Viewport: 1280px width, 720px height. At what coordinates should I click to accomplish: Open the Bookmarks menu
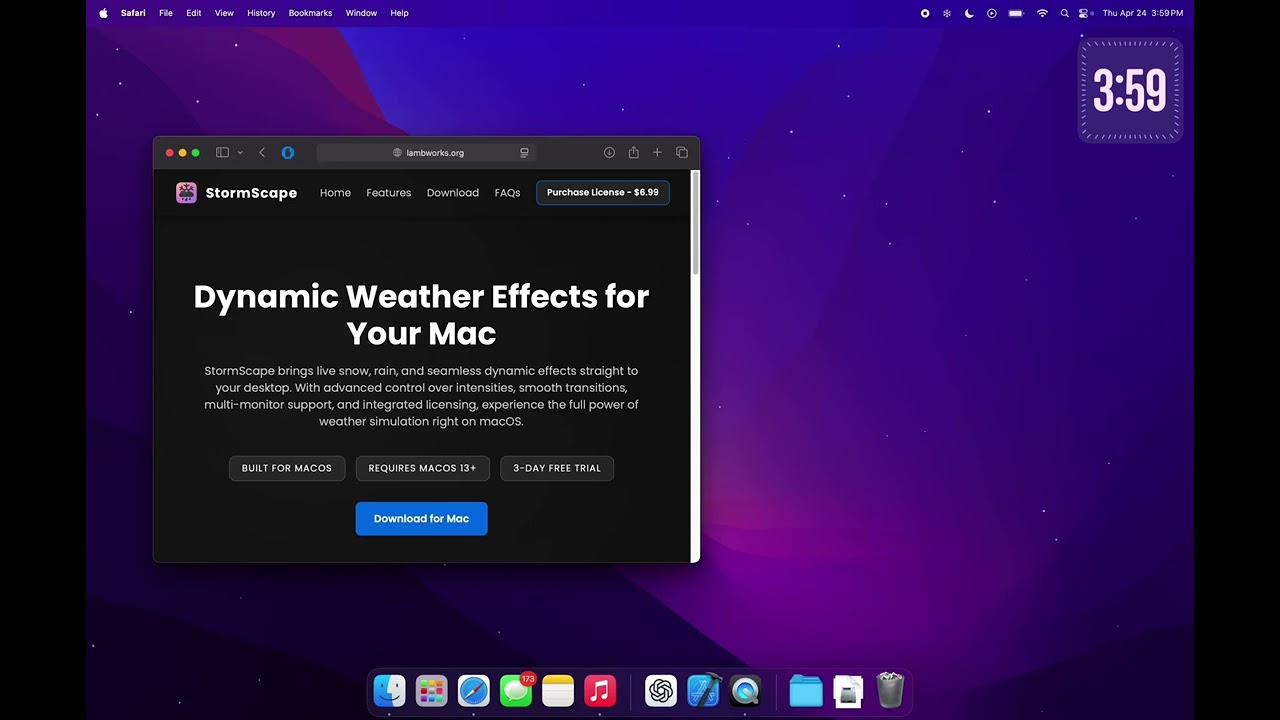310,13
